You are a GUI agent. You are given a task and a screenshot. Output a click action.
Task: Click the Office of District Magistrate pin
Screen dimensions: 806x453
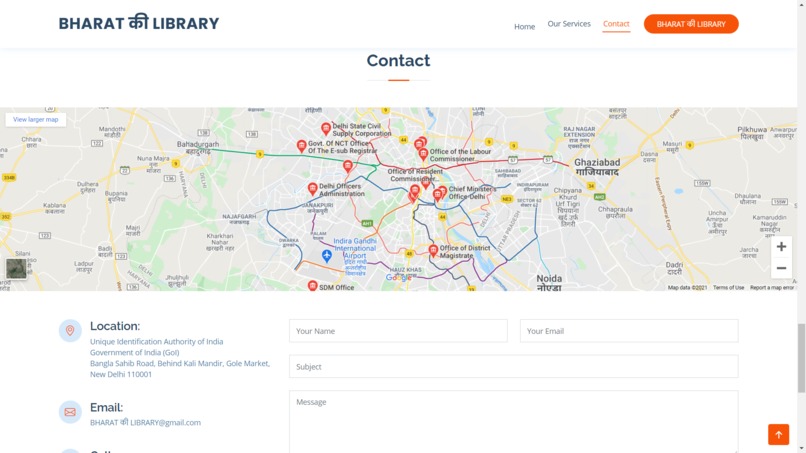[x=433, y=250]
